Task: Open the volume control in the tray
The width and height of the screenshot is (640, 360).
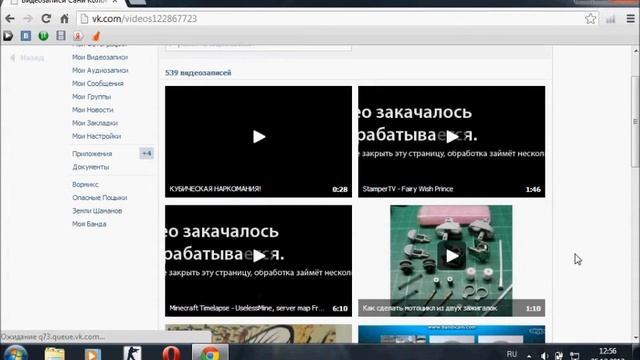Action: 544,356
